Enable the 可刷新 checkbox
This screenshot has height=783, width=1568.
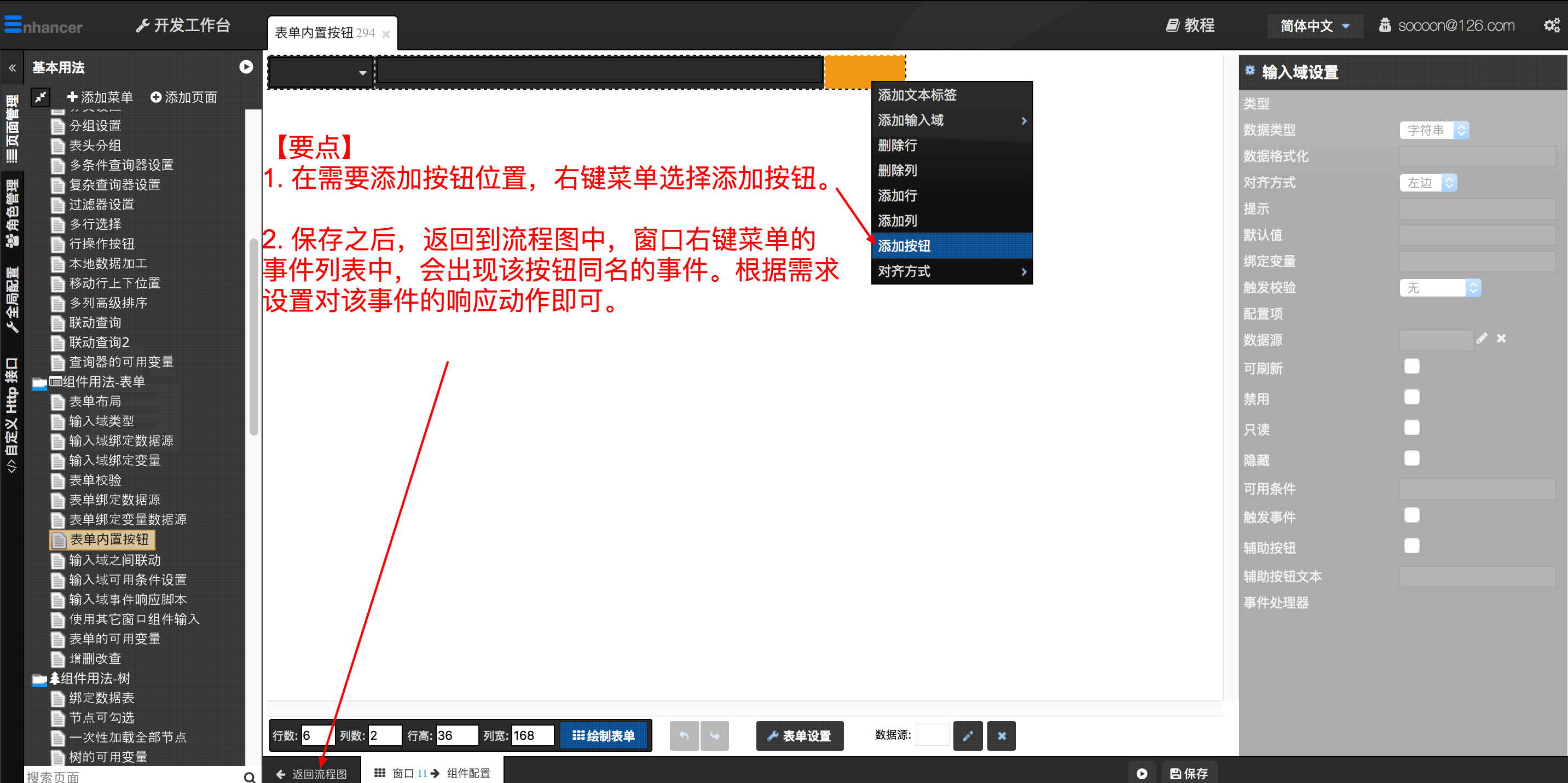tap(1411, 366)
